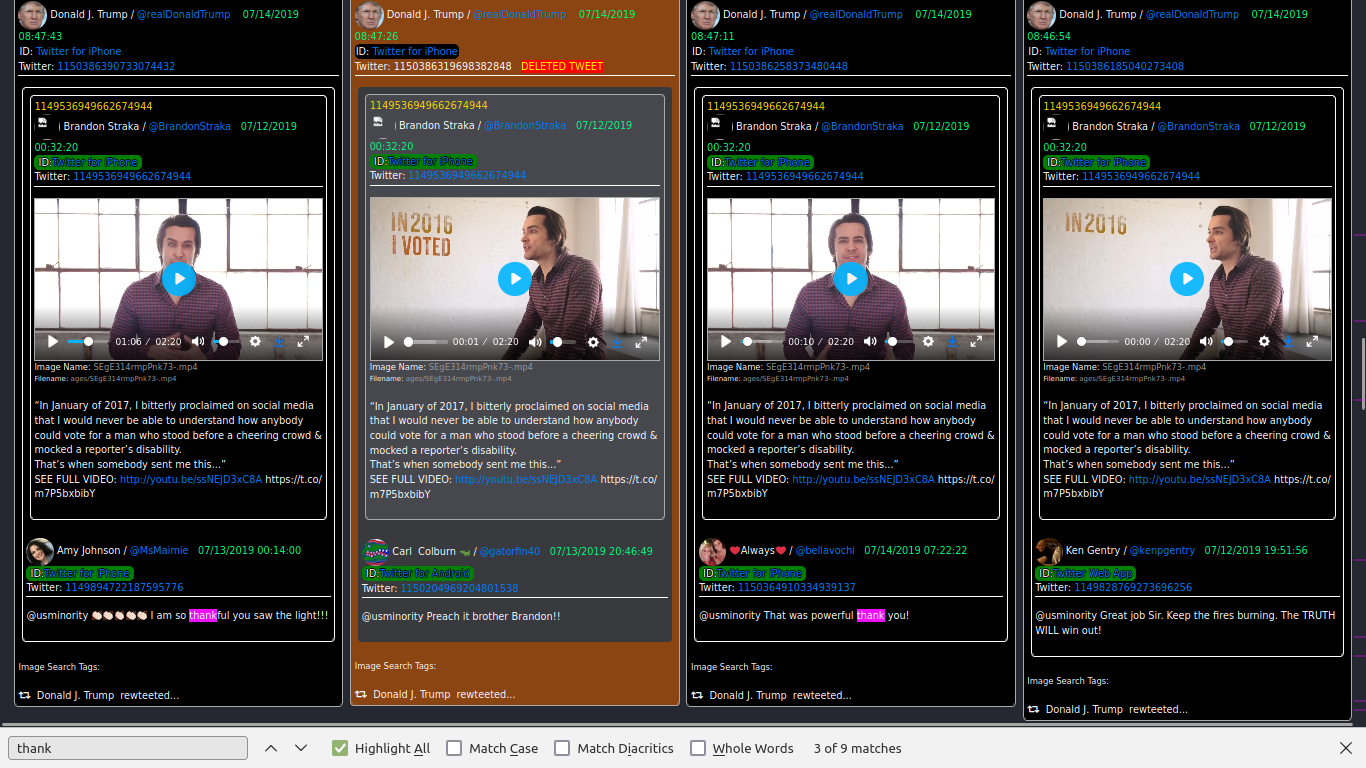
Task: Play the video showing 01:06 elapsed time
Action: 53,341
